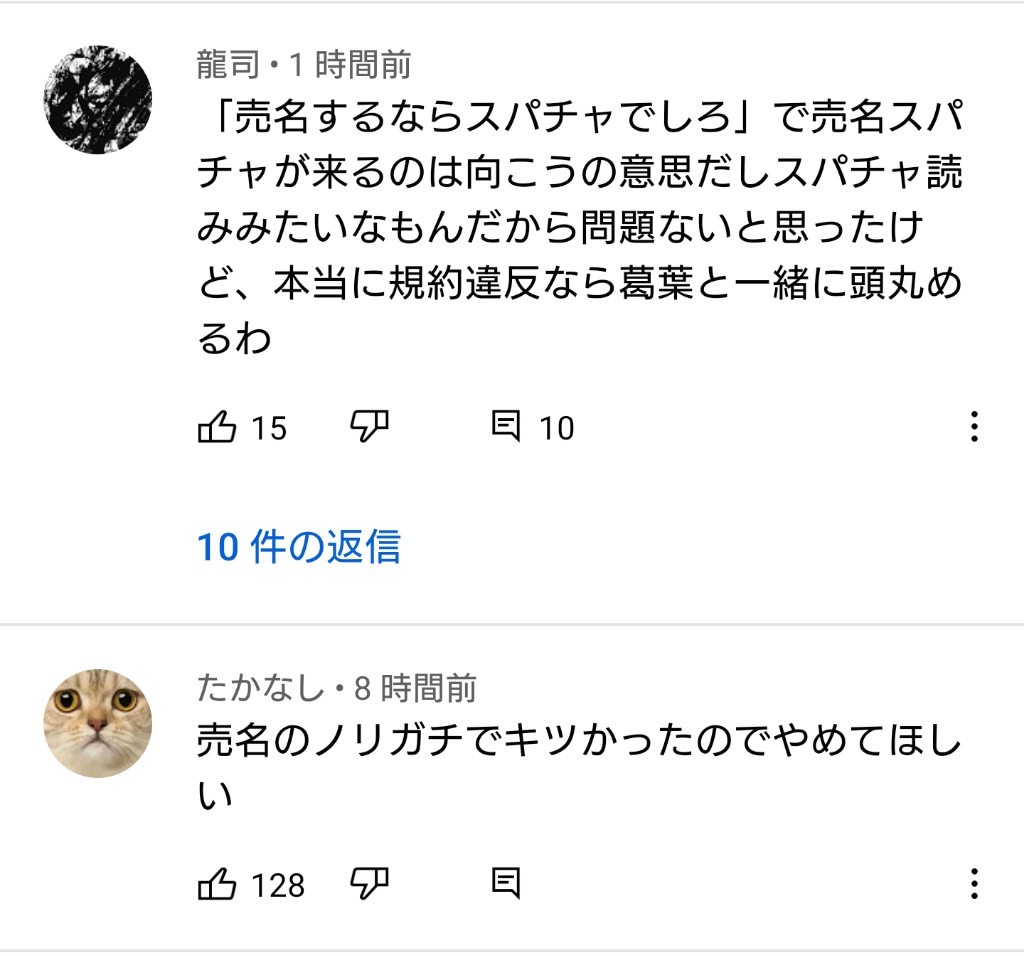
Task: Click the like count 15
Action: [268, 429]
